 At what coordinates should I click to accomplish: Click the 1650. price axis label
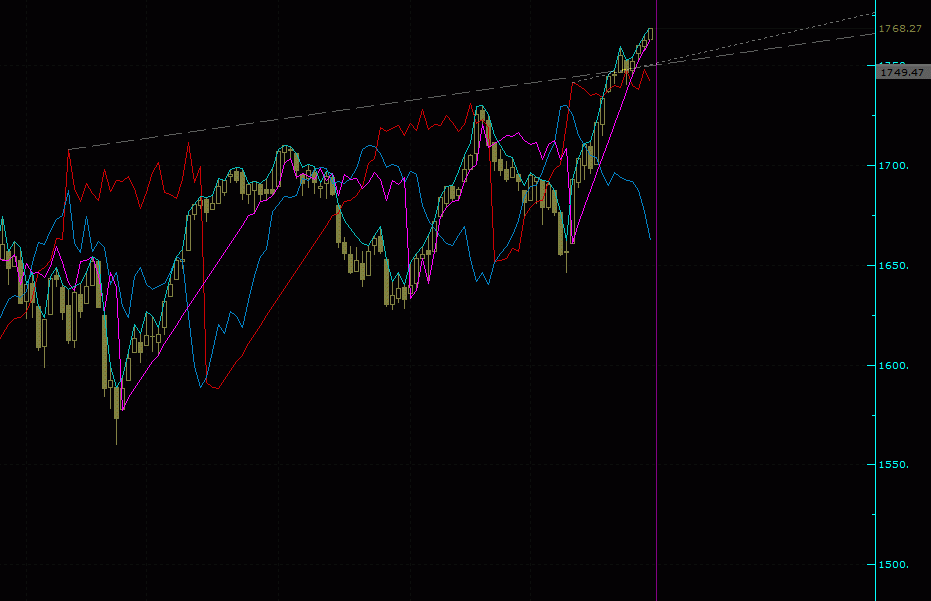point(894,265)
